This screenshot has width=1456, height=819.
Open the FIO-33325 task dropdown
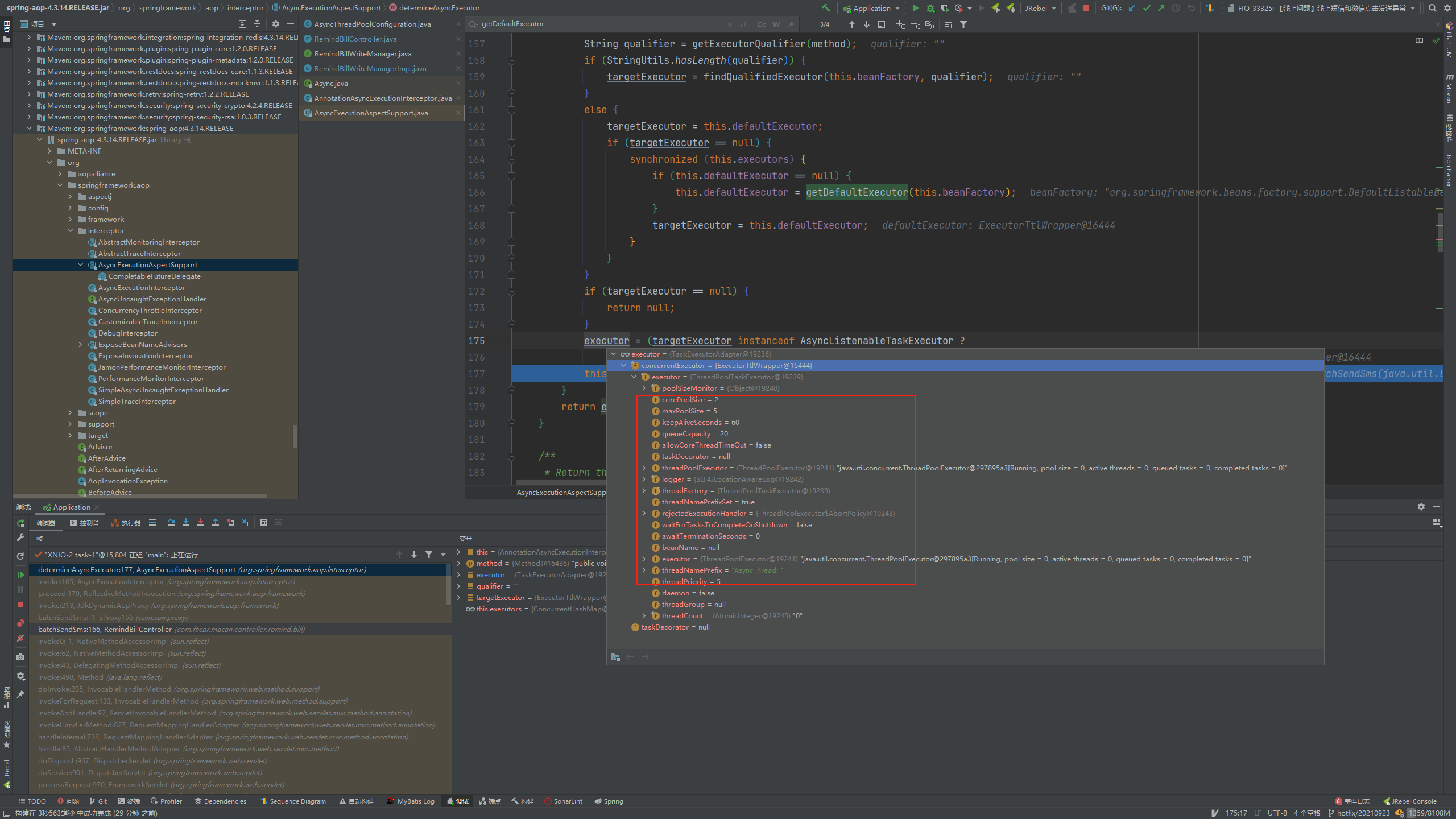tap(1321, 8)
